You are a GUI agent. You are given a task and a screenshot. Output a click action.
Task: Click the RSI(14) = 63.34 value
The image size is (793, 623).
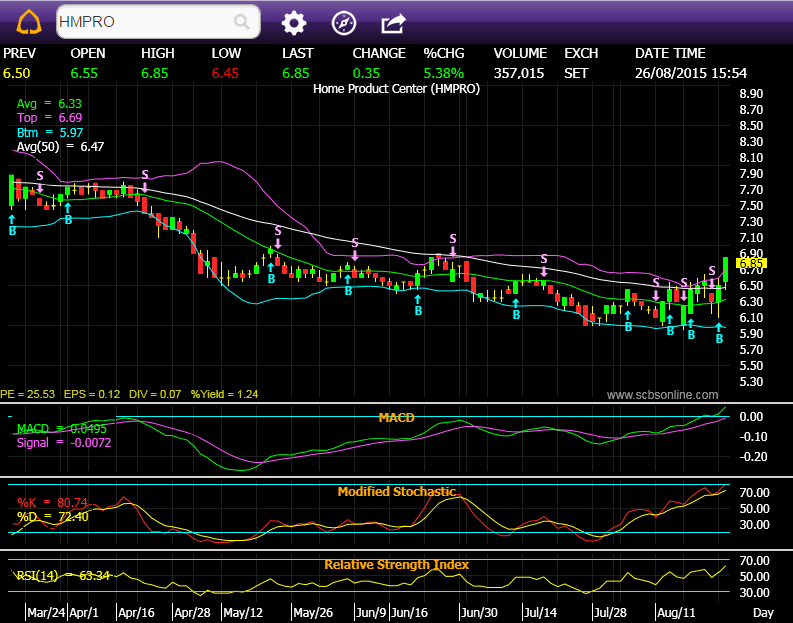point(63,575)
